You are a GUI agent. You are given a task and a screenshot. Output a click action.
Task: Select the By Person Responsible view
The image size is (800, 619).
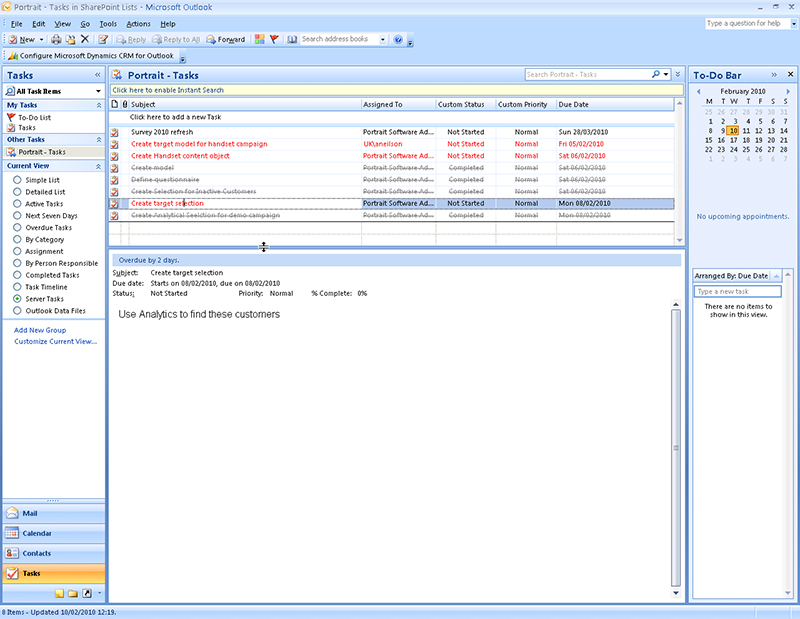56,263
